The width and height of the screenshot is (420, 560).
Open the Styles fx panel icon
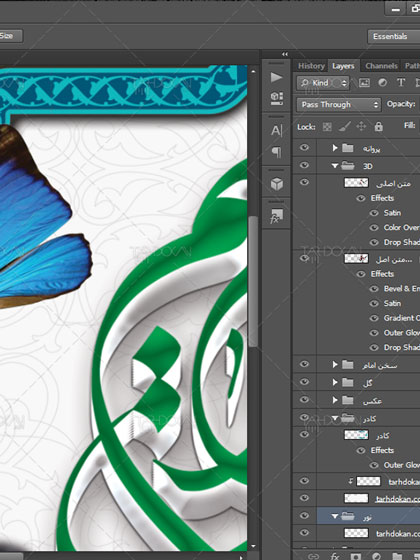pyautogui.click(x=276, y=216)
